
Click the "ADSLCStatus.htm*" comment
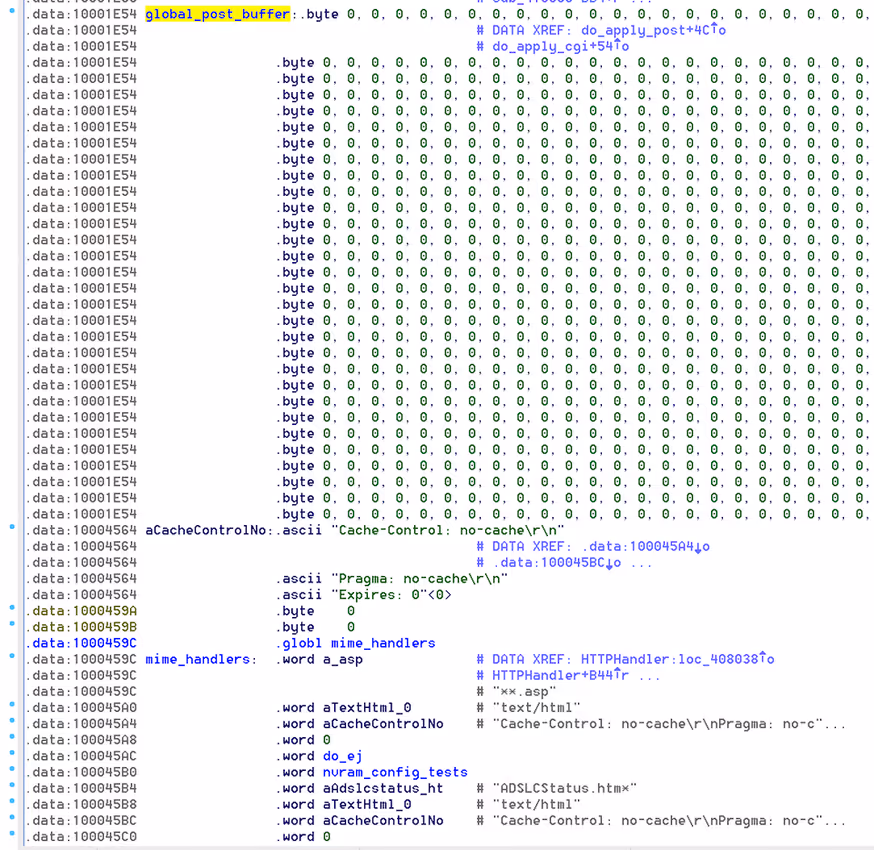pyautogui.click(x=564, y=789)
